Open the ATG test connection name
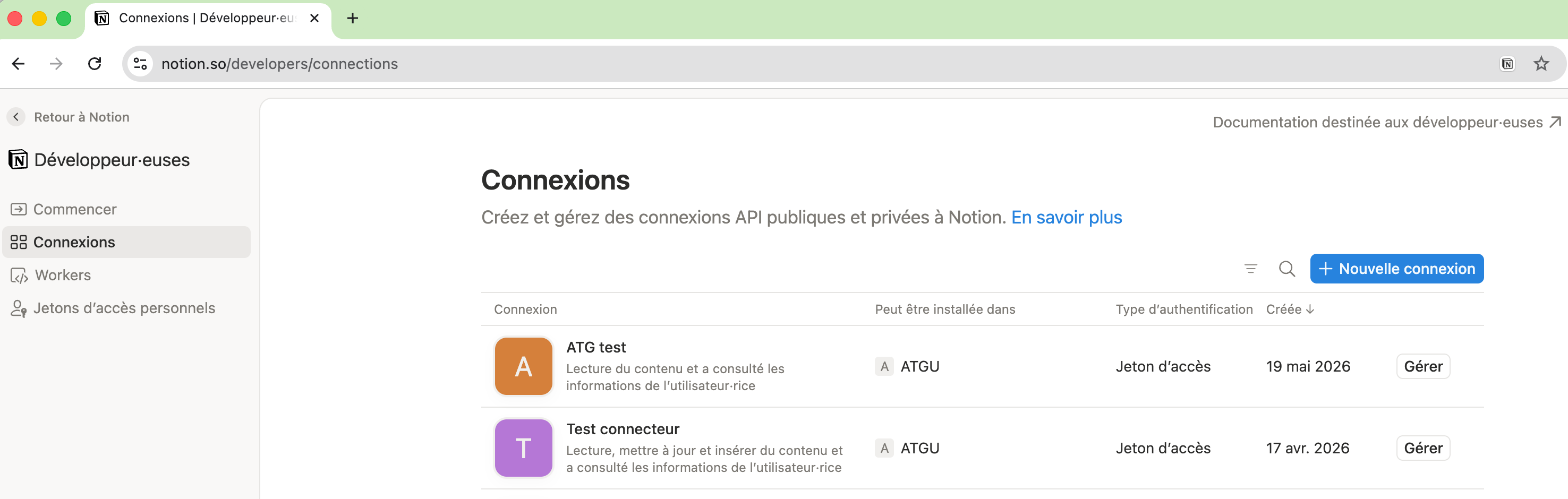 [x=596, y=348]
